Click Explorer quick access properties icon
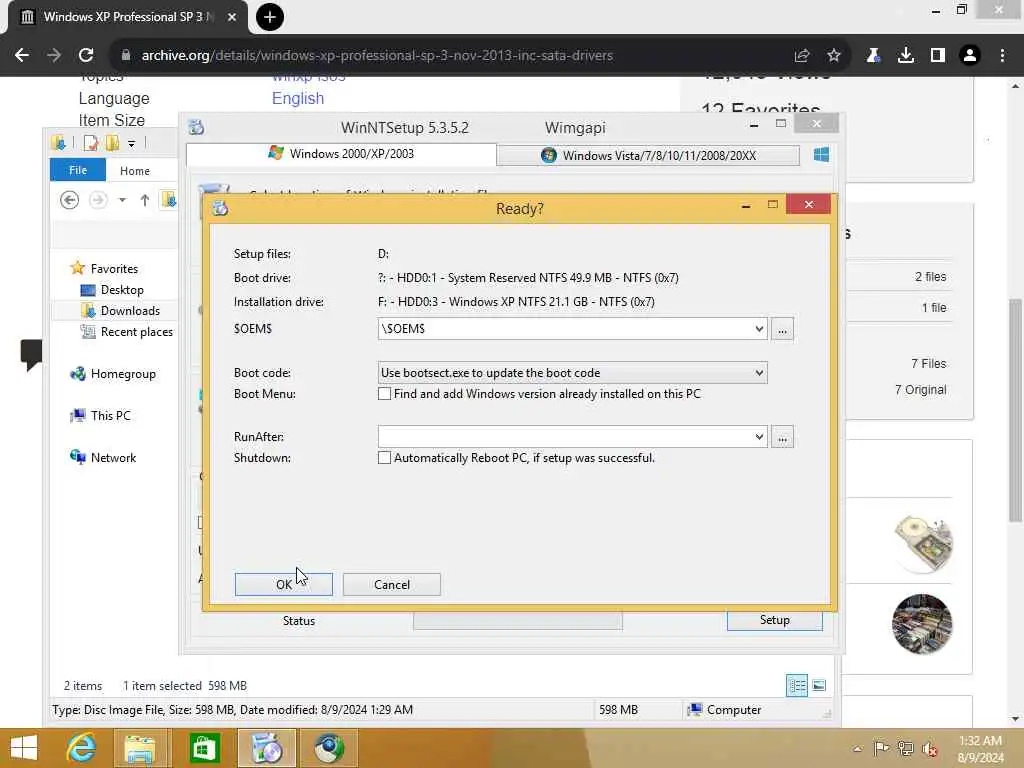The height and width of the screenshot is (768, 1024). pyautogui.click(x=91, y=142)
